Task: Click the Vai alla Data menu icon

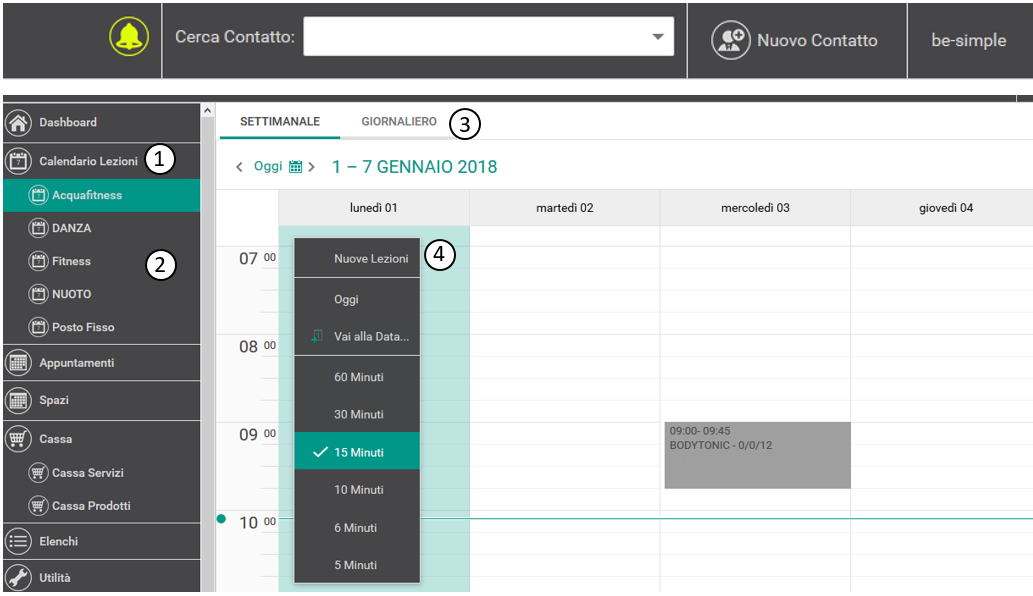Action: [317, 336]
